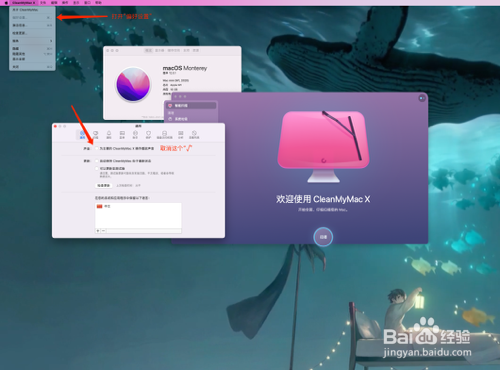This screenshot has width=500, height=370.
Task: Toggle the beta version updates checkbox
Action: tap(97, 168)
